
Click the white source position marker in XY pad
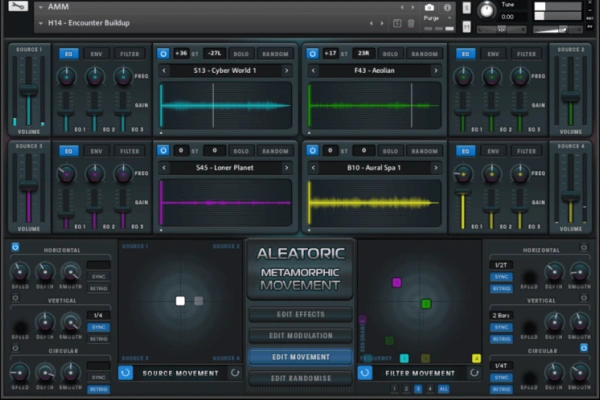coord(180,300)
